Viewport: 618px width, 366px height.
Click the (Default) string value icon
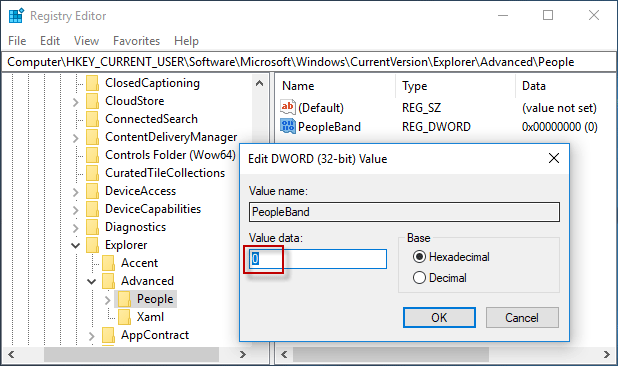point(288,107)
